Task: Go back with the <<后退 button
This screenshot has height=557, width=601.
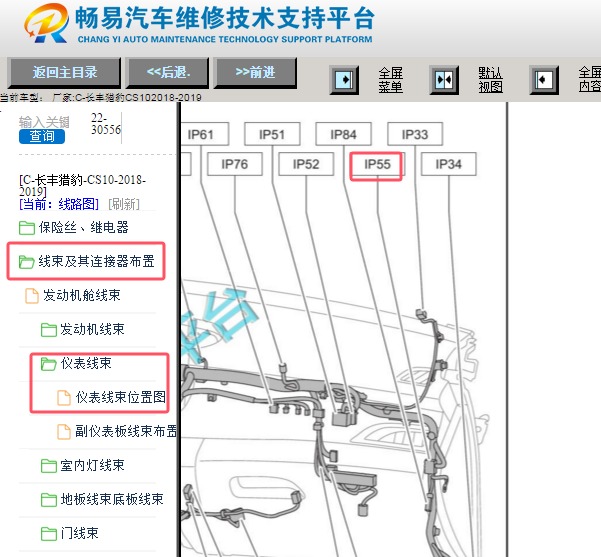Action: point(167,72)
